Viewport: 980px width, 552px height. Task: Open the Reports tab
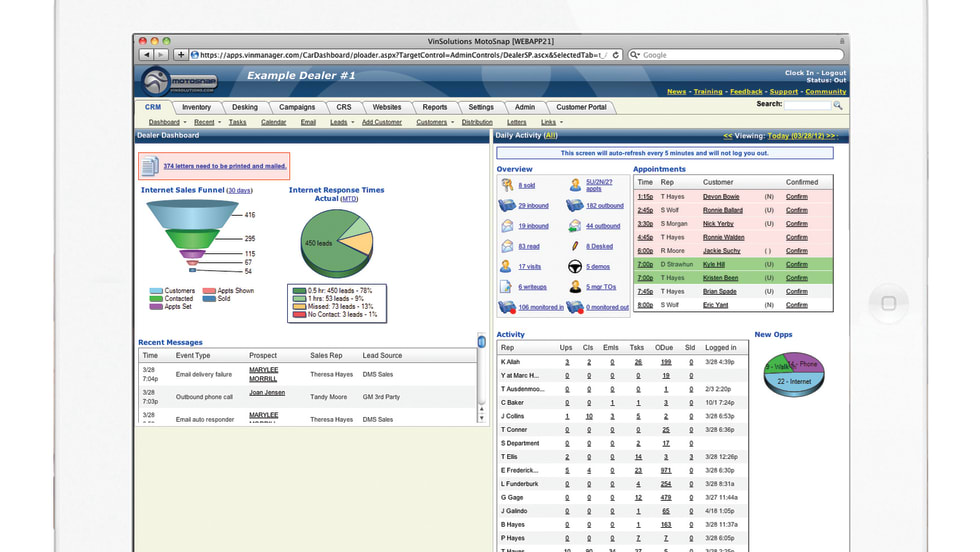coord(435,107)
